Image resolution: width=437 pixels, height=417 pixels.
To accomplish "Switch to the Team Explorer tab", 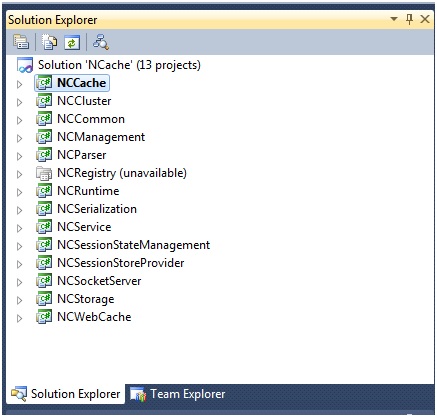I will tap(178, 394).
